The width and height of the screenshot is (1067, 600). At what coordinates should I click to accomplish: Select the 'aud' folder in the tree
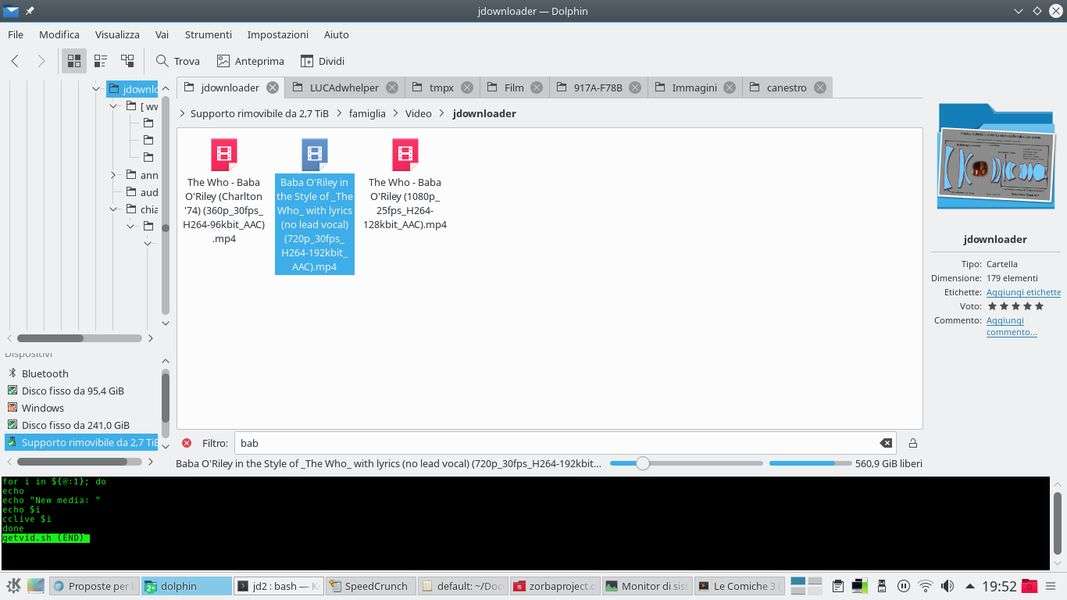142,193
